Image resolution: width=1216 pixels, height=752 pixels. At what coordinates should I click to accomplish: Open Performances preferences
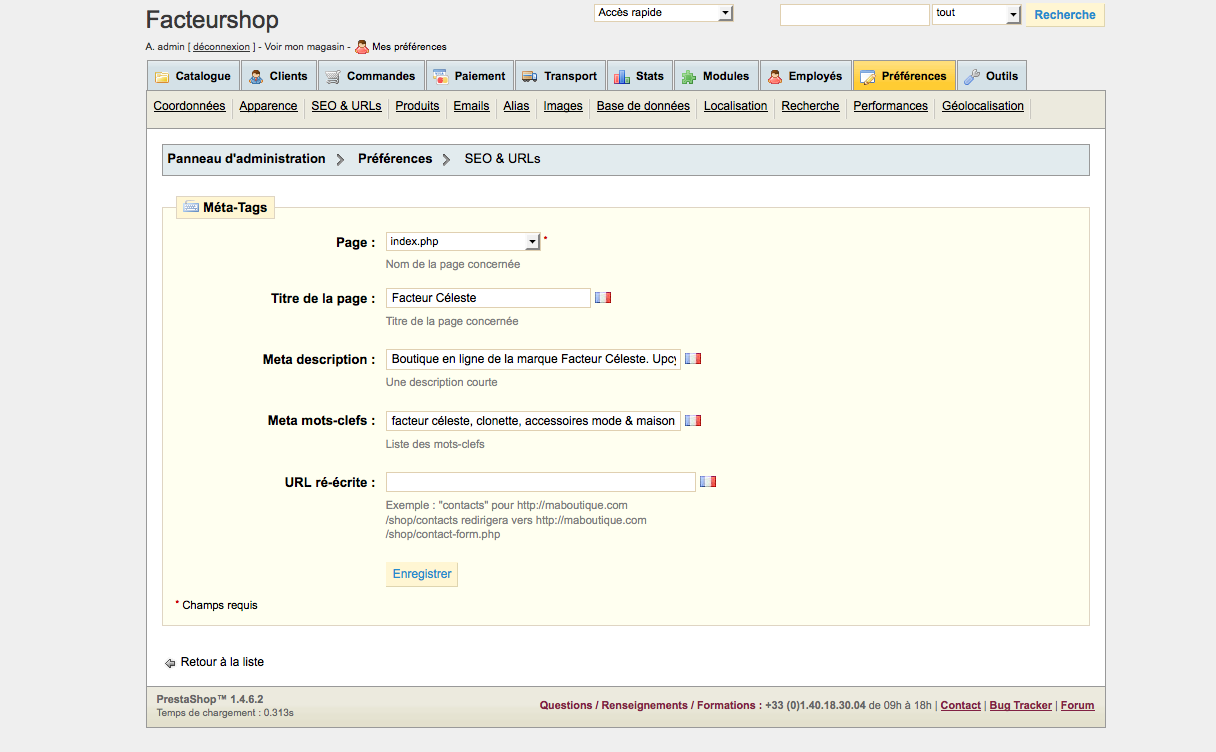890,106
